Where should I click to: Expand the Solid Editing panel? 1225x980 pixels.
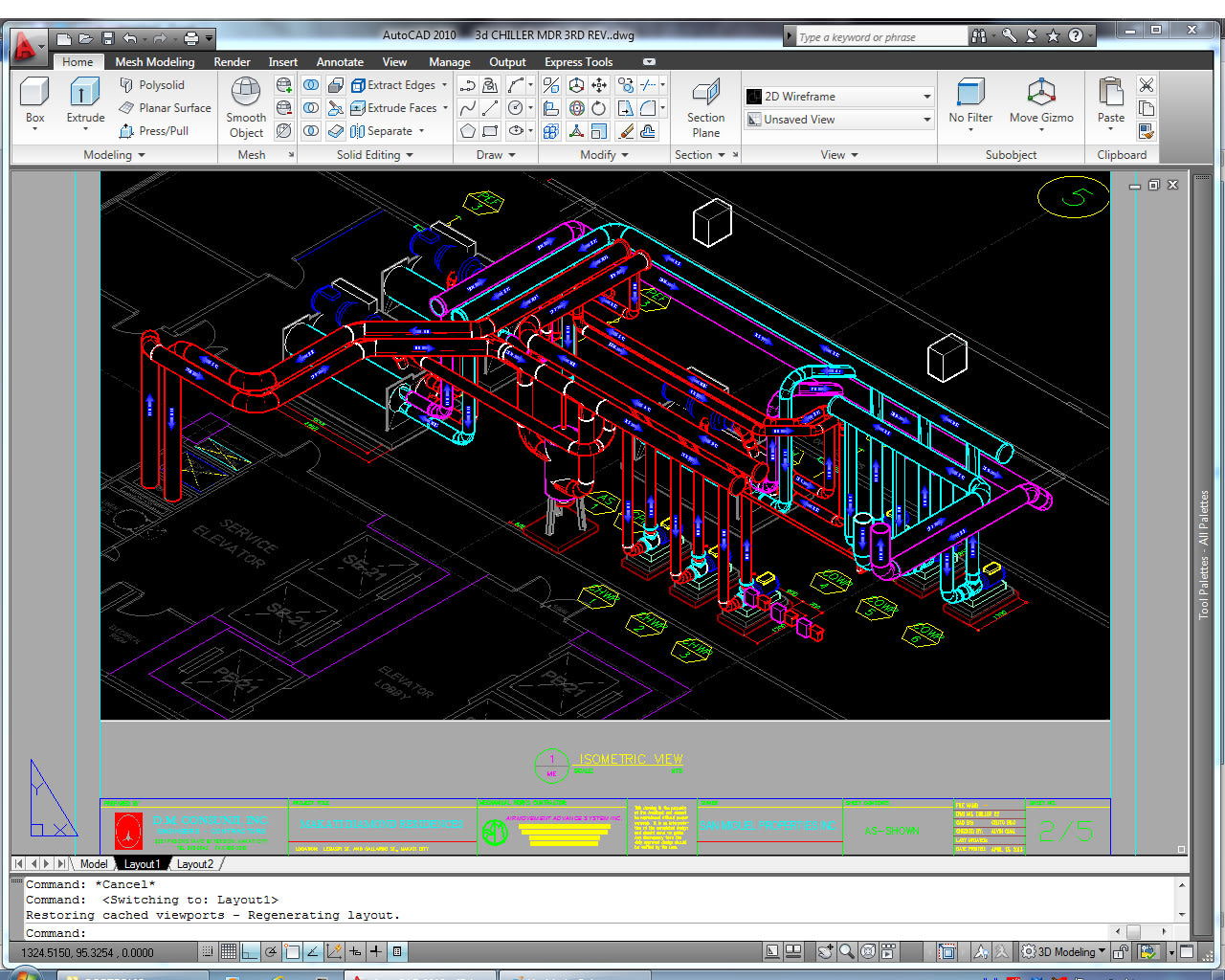pos(375,155)
